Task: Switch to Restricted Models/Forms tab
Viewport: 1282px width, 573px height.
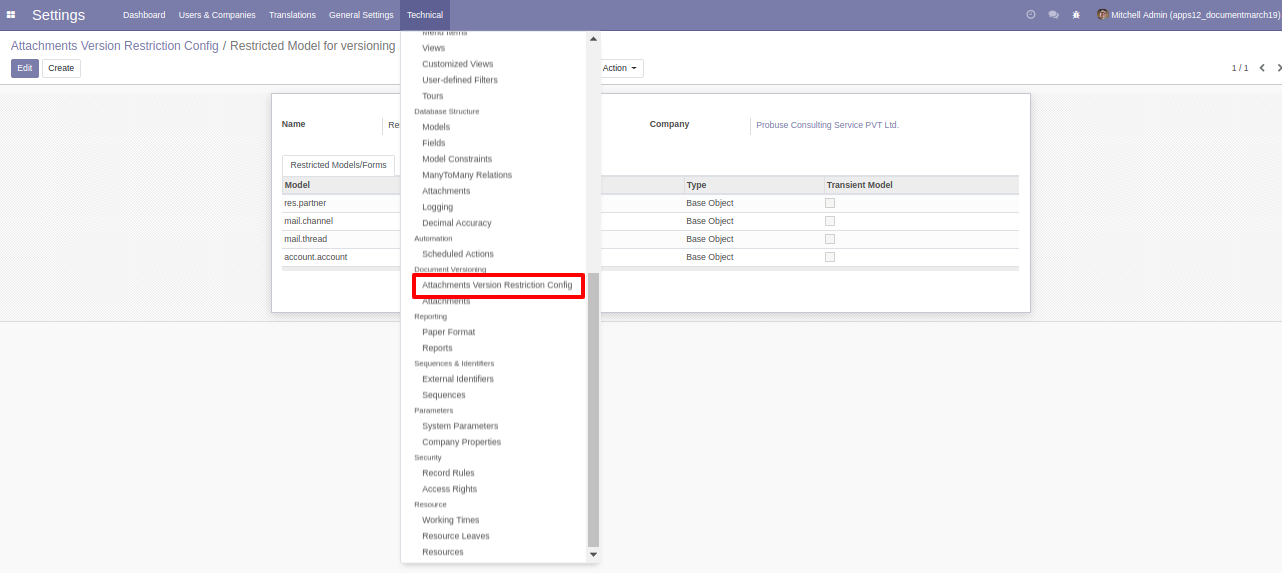Action: point(338,165)
